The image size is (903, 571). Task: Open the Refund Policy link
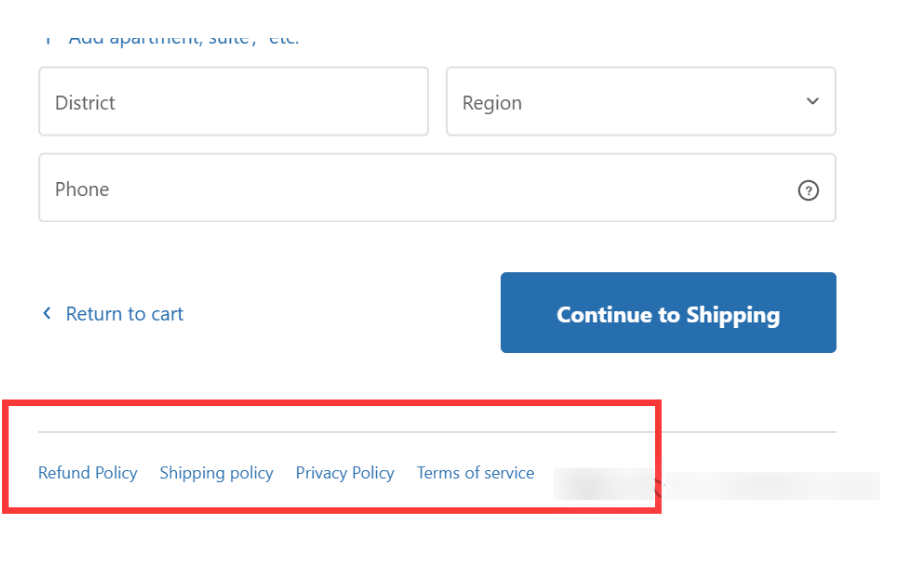click(88, 473)
